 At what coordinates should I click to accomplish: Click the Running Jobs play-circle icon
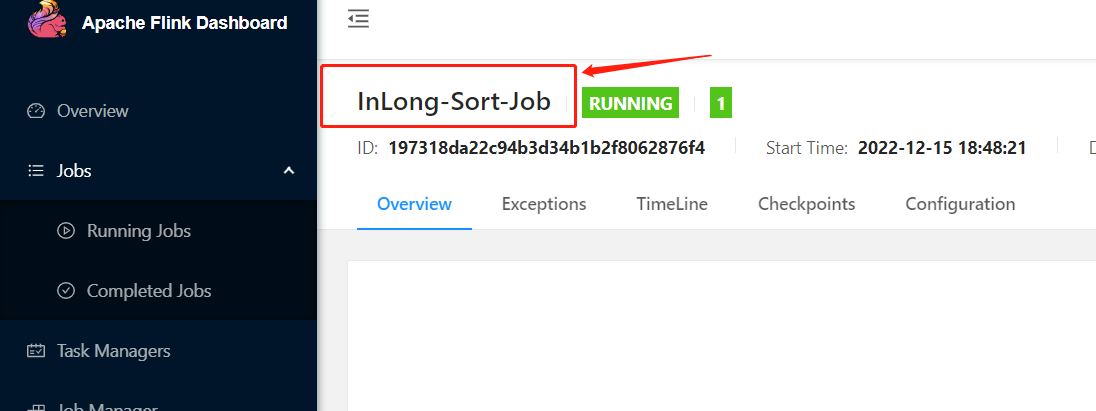[x=66, y=231]
